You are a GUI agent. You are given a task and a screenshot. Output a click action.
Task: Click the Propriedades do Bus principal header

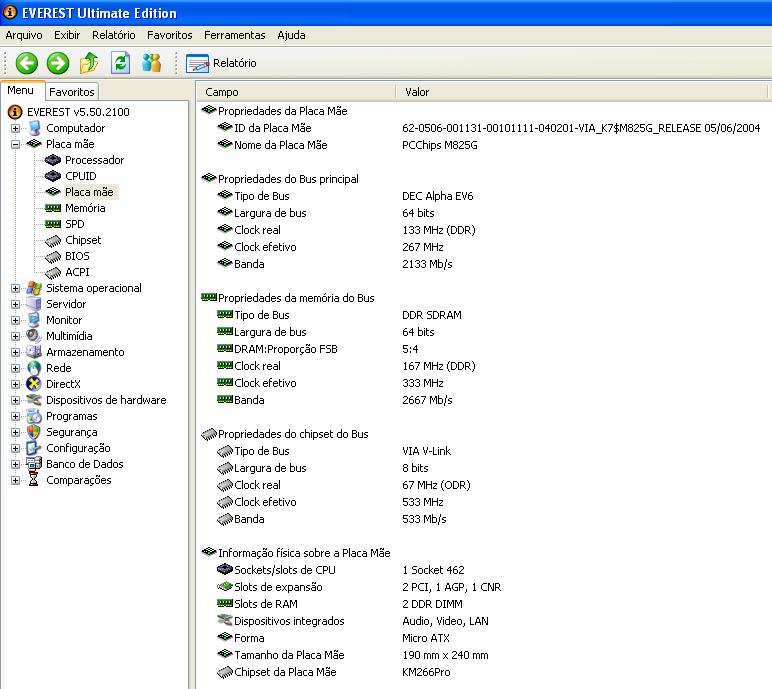coord(281,179)
